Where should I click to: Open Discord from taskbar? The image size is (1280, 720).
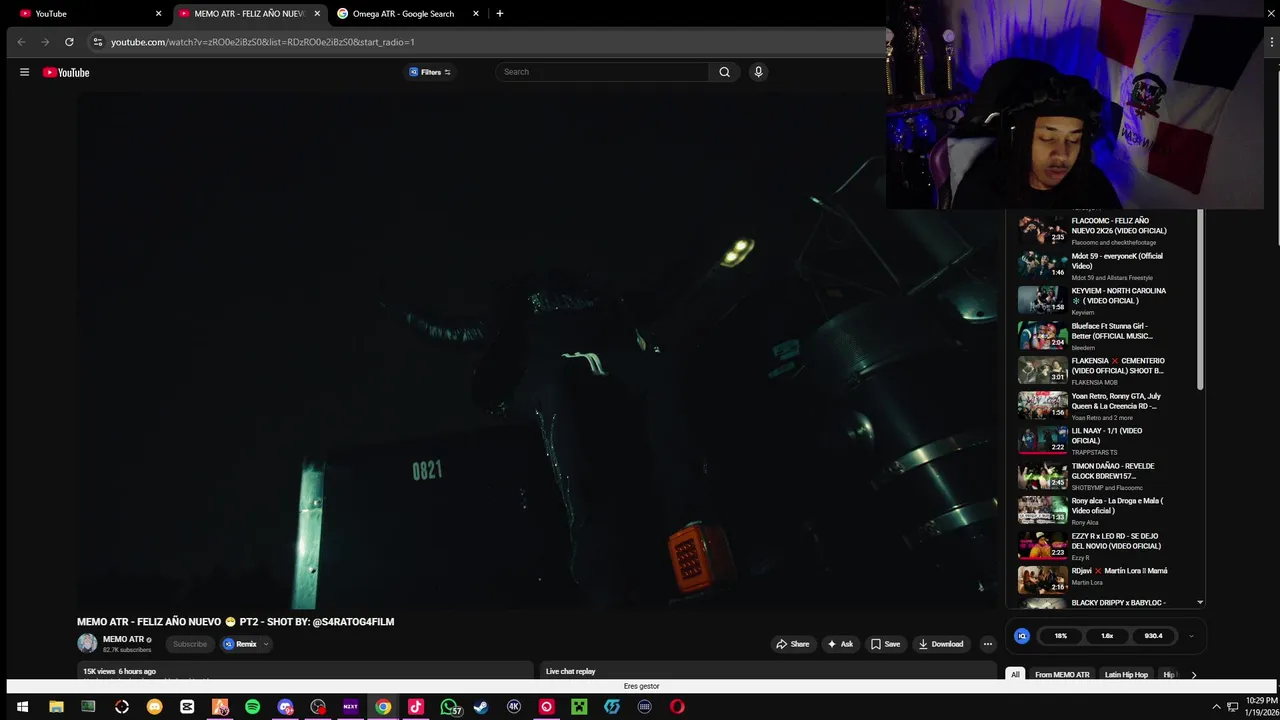(x=285, y=707)
